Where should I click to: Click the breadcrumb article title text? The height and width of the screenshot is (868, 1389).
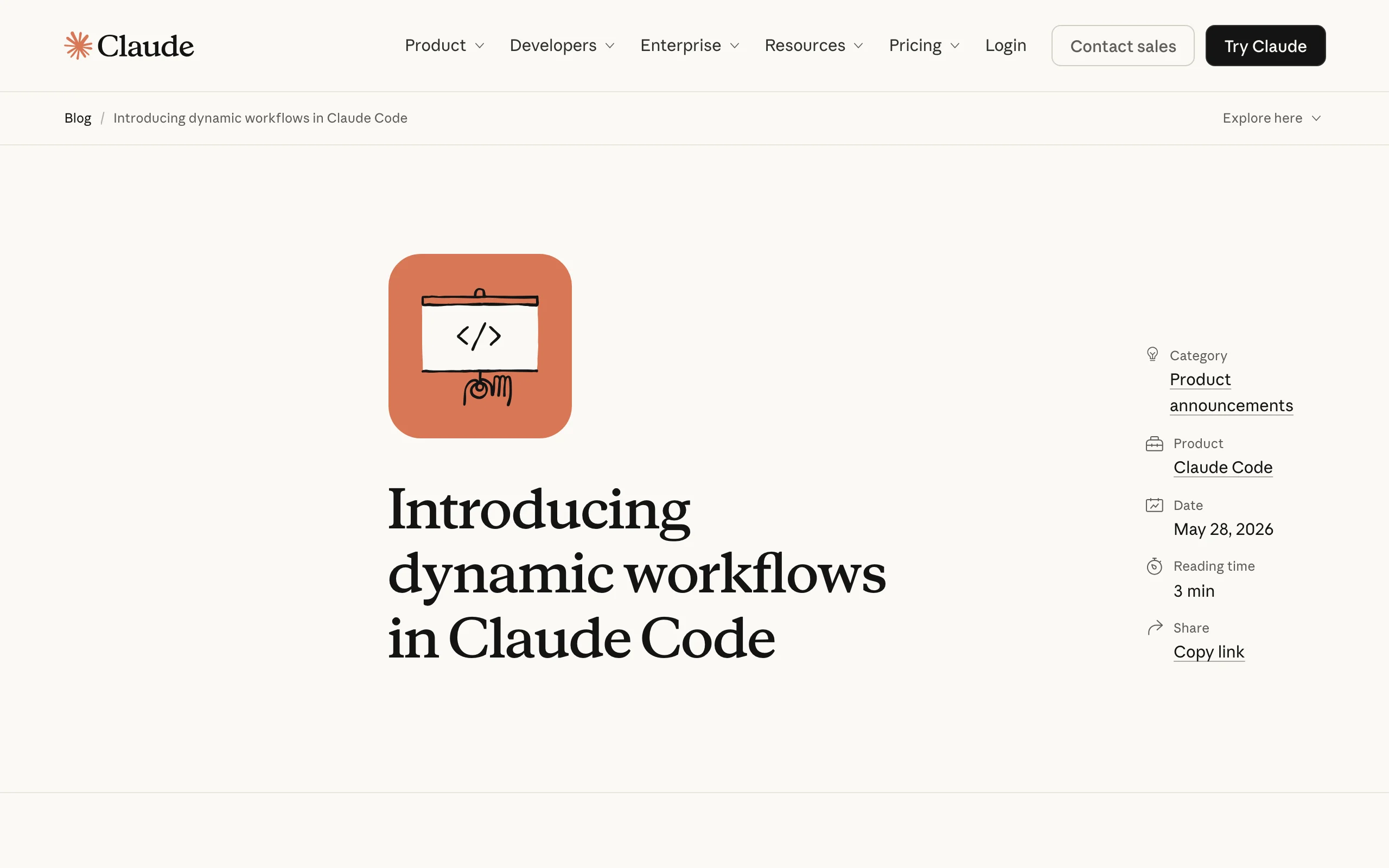[x=260, y=118]
